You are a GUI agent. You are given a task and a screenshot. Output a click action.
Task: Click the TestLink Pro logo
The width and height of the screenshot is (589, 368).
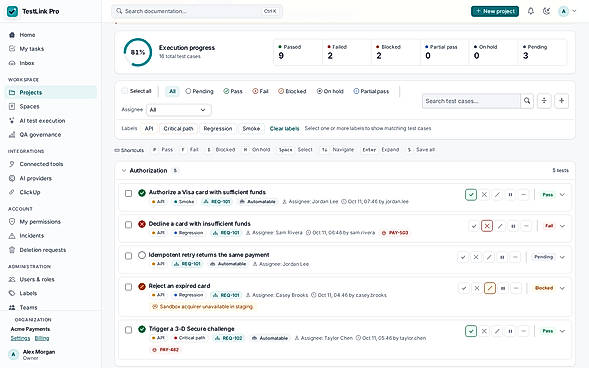point(12,11)
